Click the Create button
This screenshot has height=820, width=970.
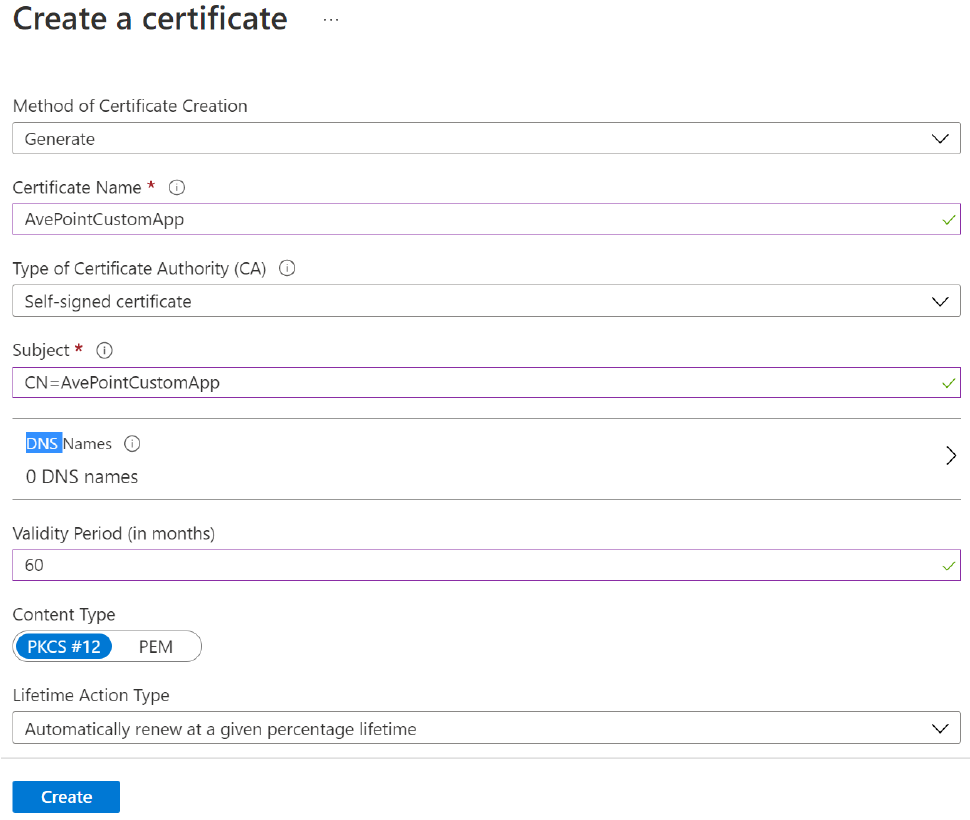(65, 796)
